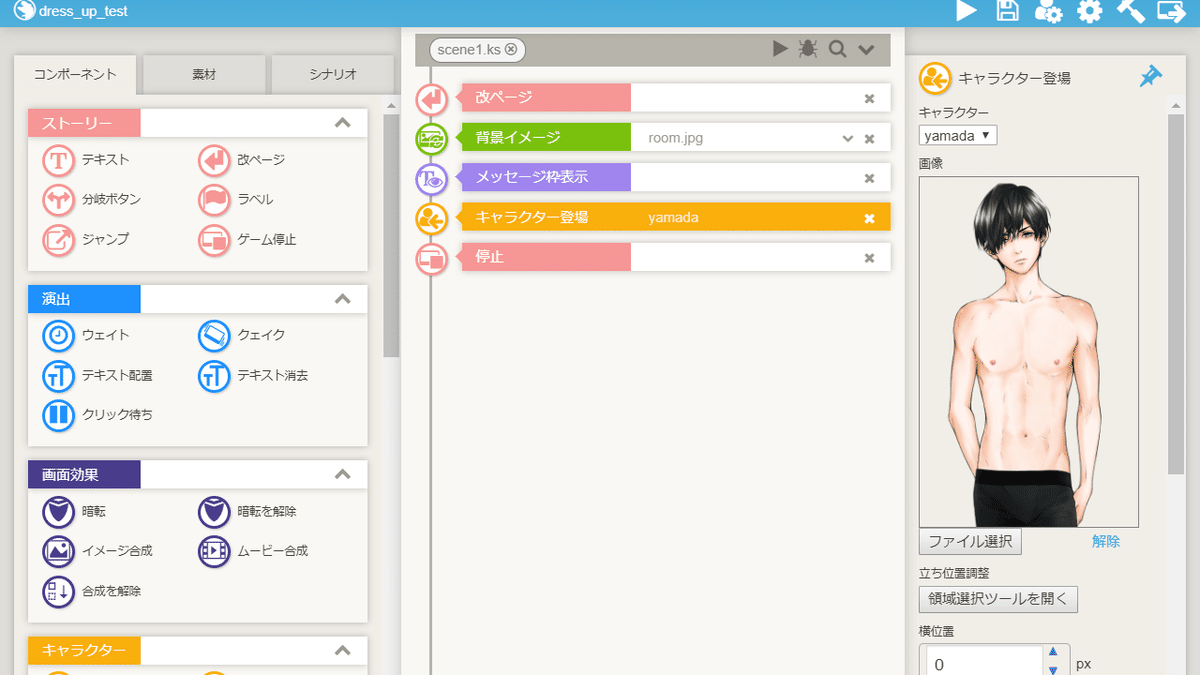Click the magnifier search icon in scenario toolbar
Image resolution: width=1200 pixels, height=675 pixels.
tap(837, 49)
